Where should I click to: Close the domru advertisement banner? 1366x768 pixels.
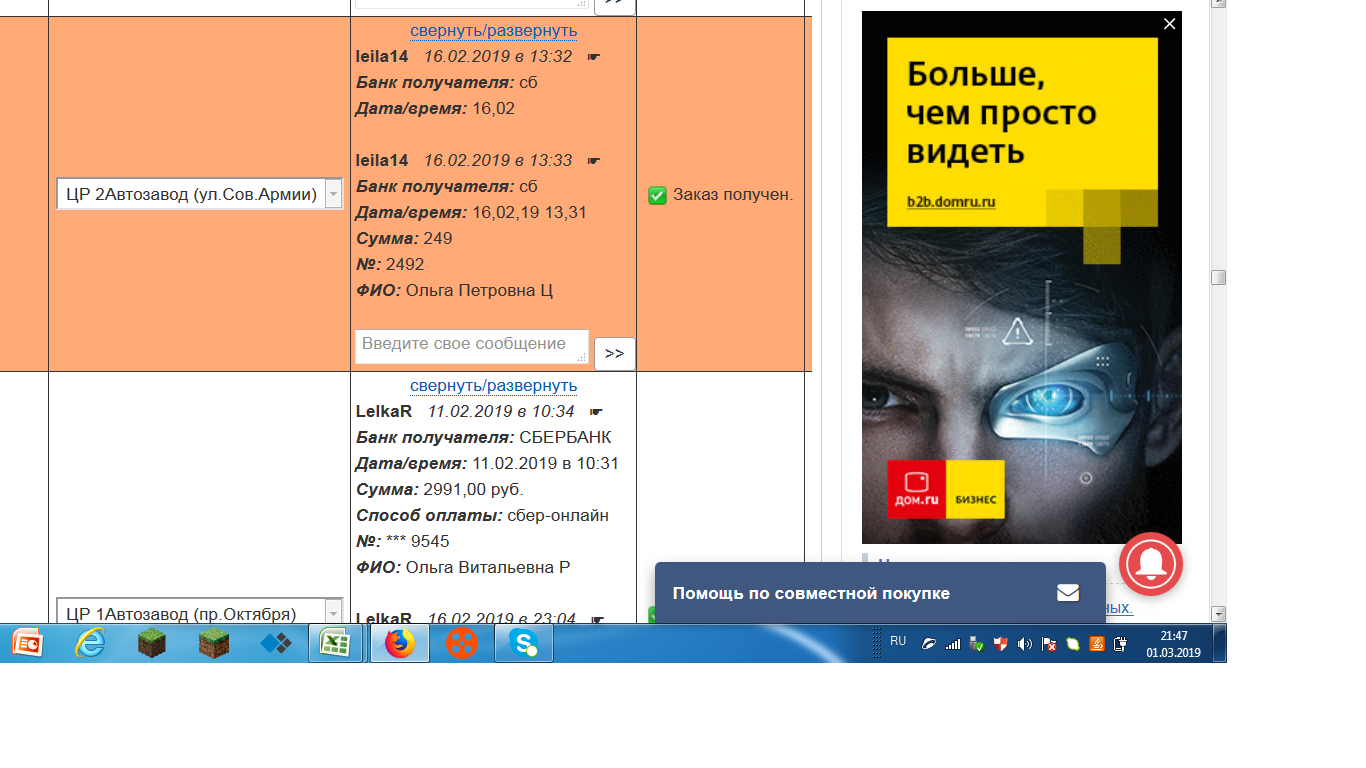pos(1169,24)
